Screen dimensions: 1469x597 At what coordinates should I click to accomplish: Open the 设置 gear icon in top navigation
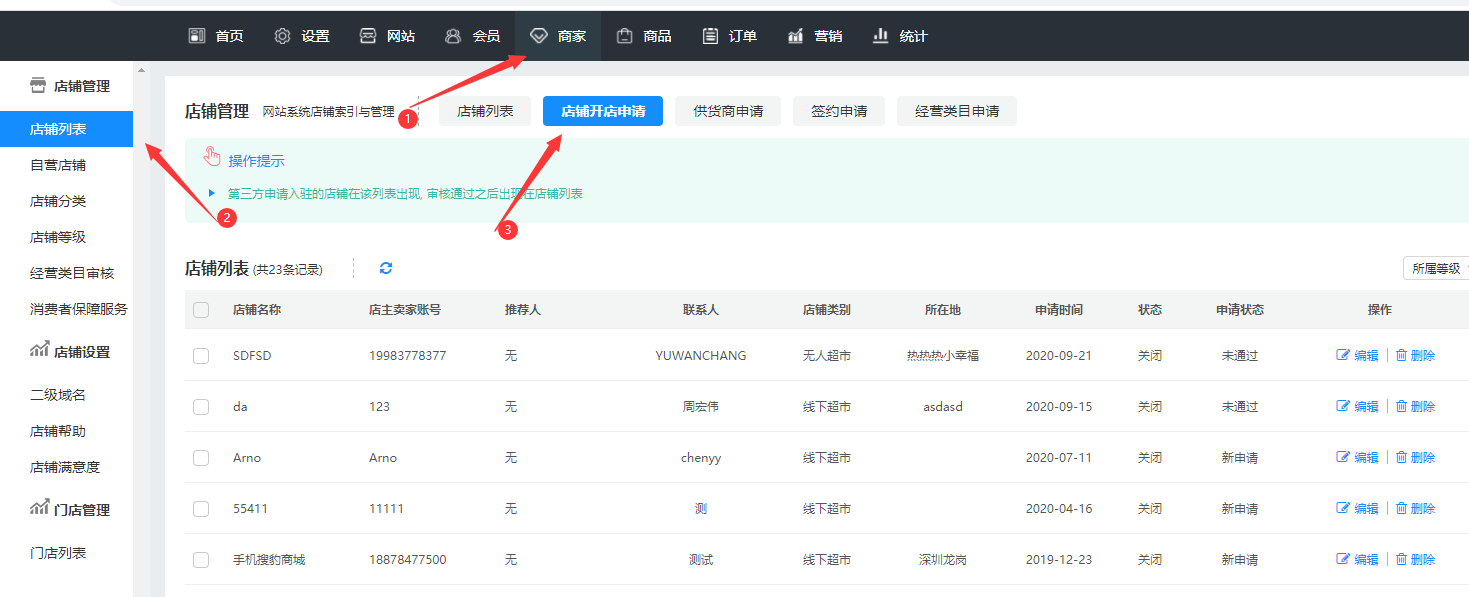(283, 36)
